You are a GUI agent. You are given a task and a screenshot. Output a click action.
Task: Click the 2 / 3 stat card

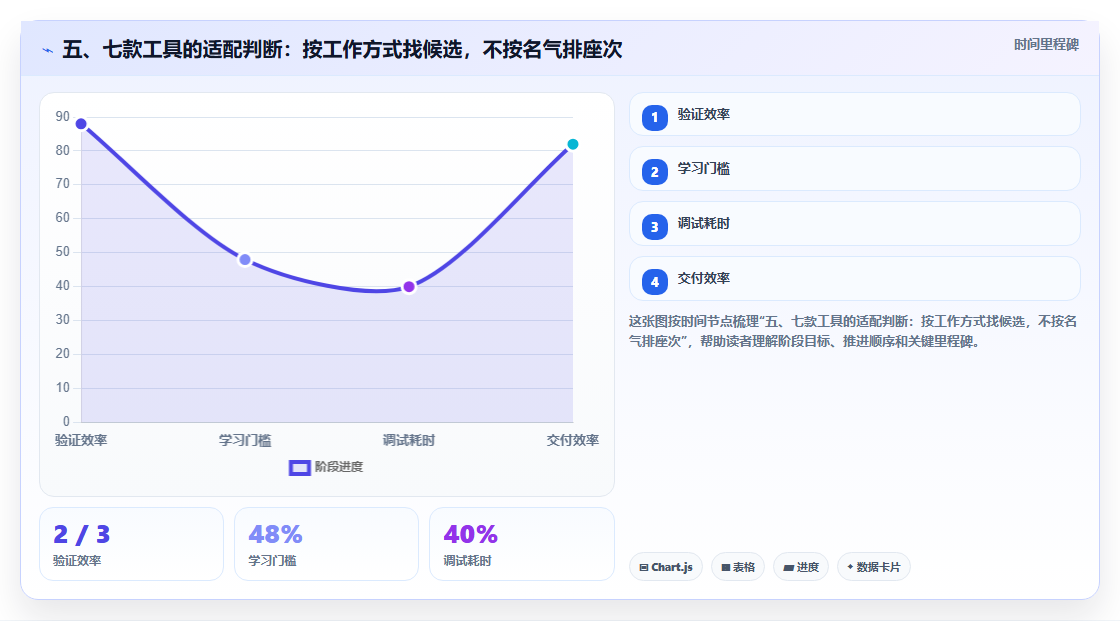[x=131, y=544]
